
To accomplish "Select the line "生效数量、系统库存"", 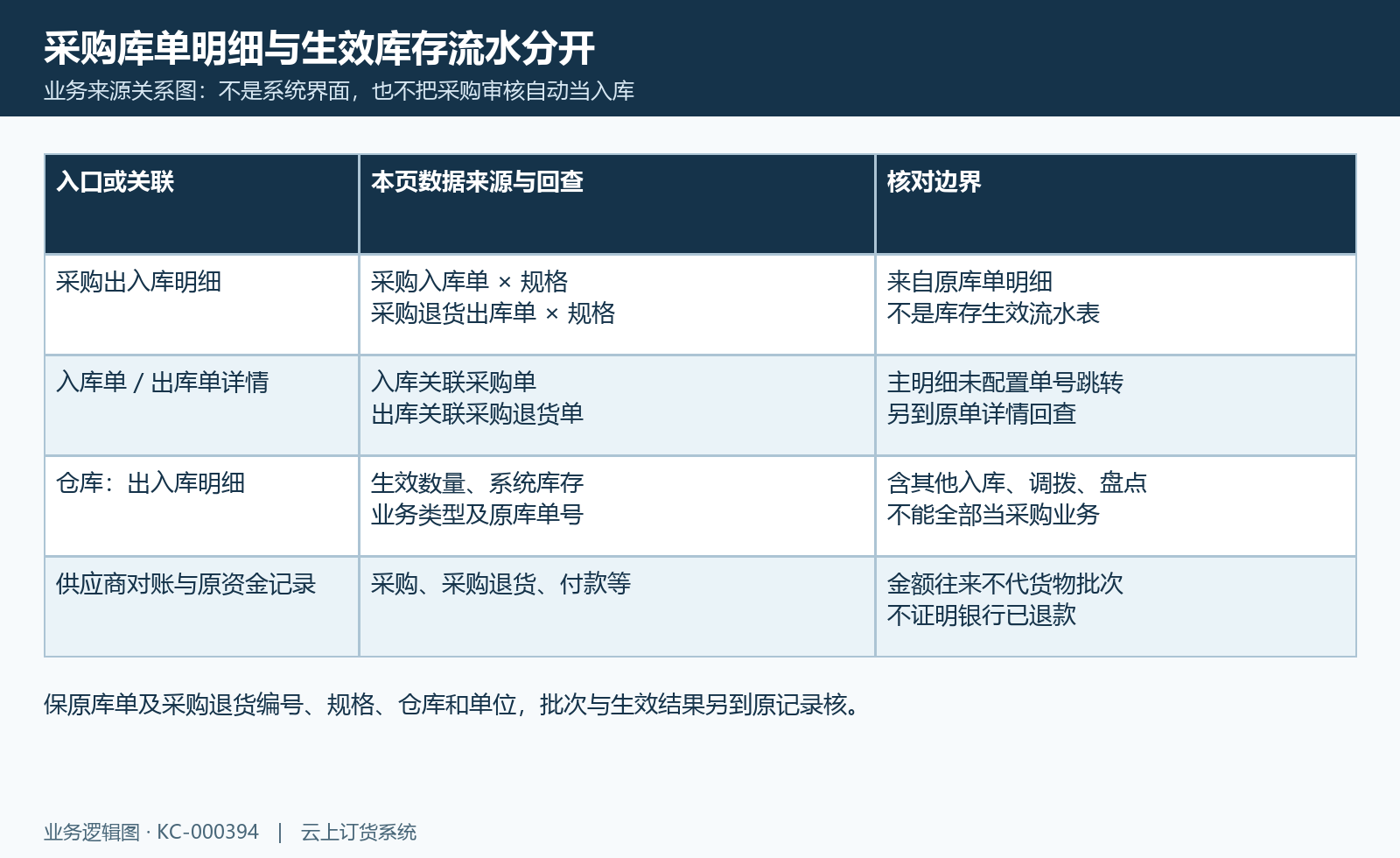I will 478,483.
